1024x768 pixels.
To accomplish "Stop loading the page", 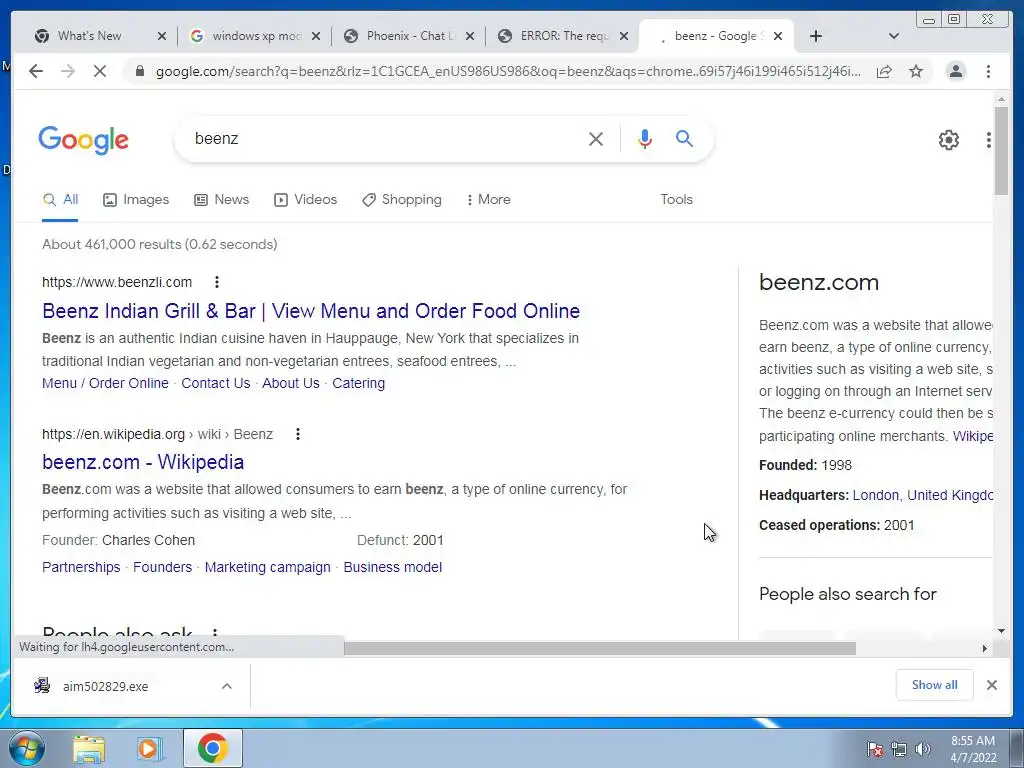I will pos(100,71).
